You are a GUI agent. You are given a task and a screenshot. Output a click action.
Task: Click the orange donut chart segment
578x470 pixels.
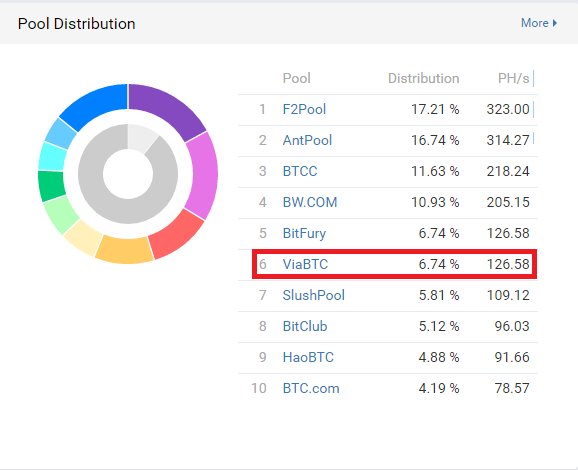(x=124, y=250)
